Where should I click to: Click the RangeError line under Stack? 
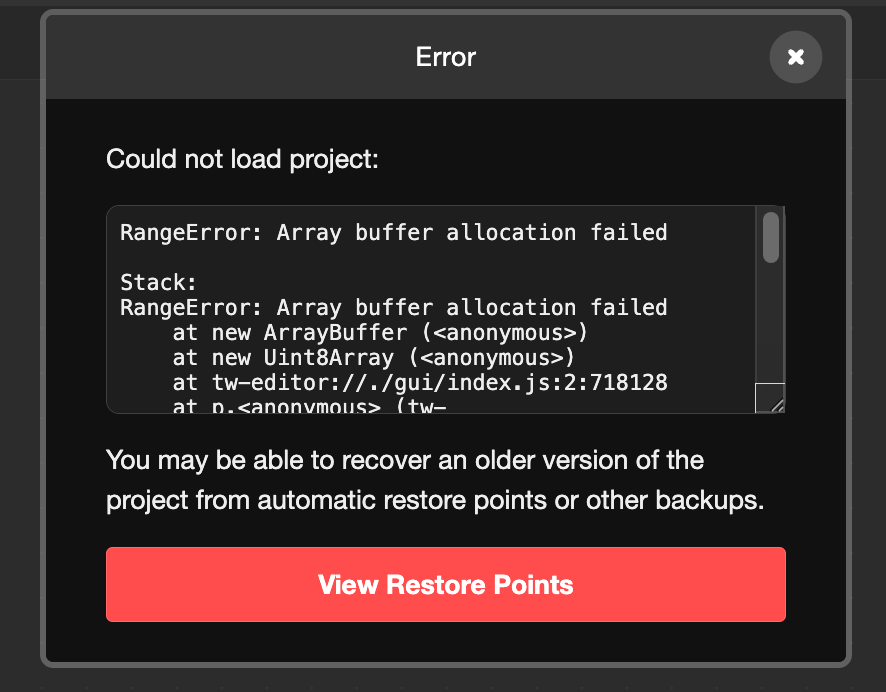pos(393,307)
